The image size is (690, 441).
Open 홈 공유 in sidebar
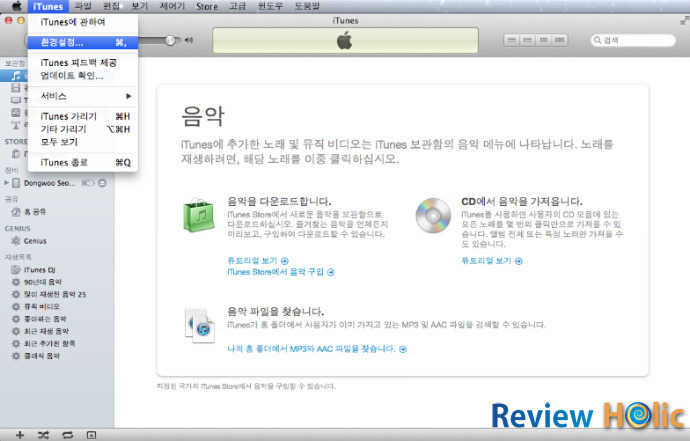point(35,212)
